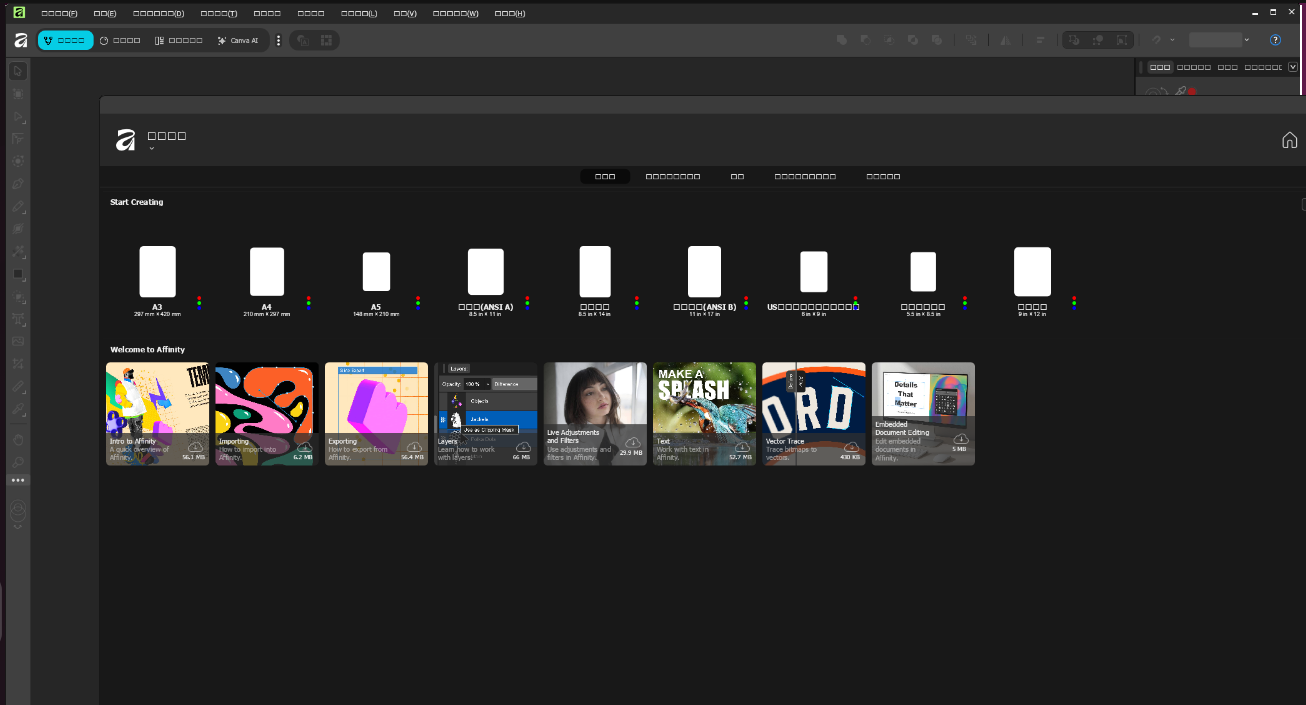Viewport: 1306px width, 705px height.
Task: Open the menu ending in (H)
Action: 509,13
